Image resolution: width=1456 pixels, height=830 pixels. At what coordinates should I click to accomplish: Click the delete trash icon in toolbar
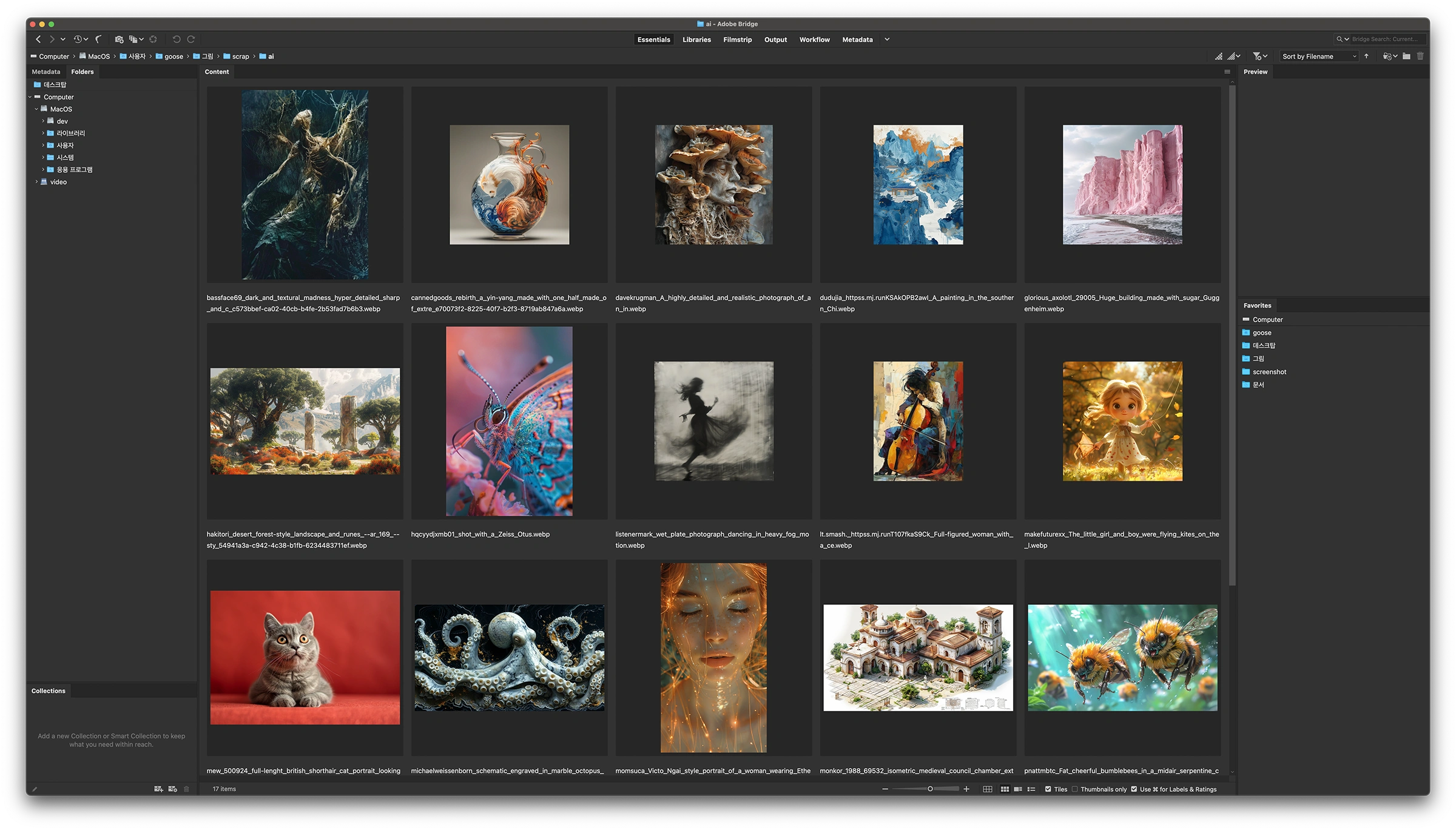(x=1420, y=56)
